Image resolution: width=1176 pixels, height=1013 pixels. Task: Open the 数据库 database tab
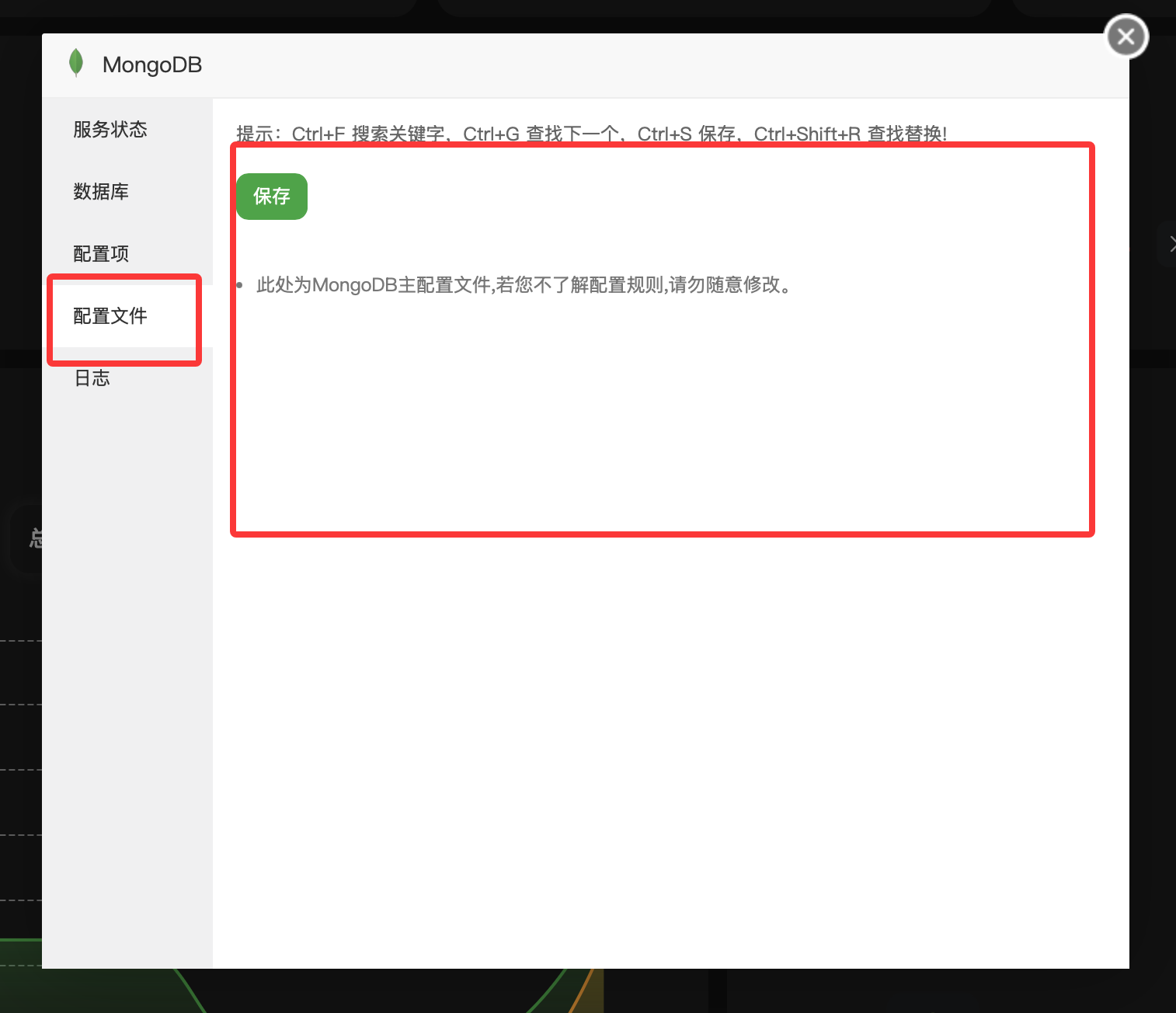[x=100, y=192]
